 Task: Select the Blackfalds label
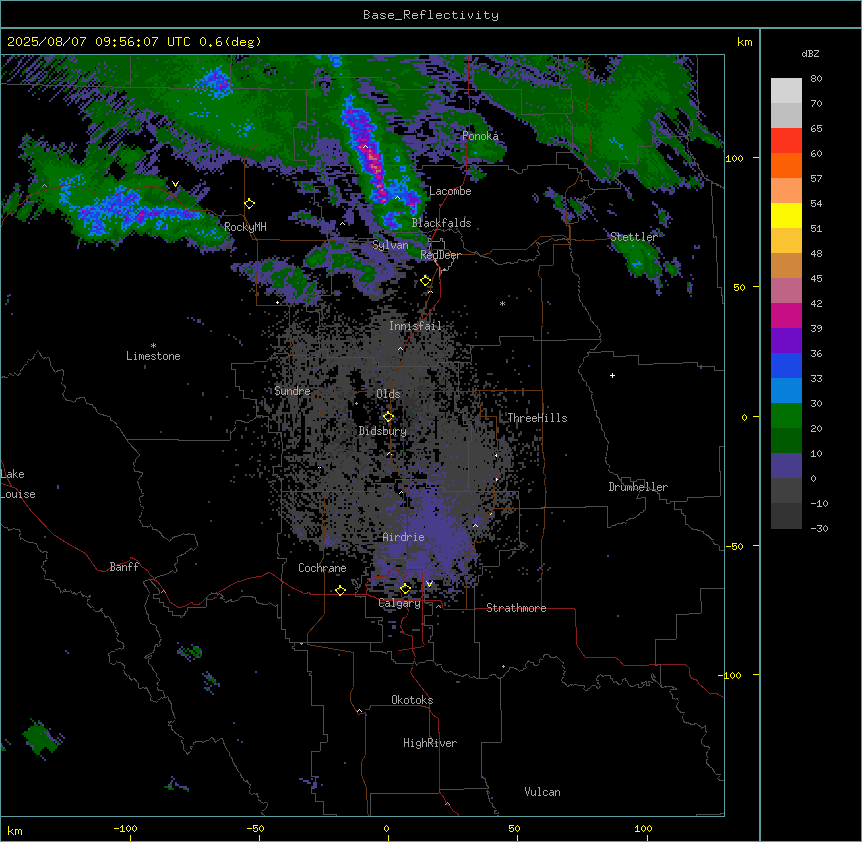point(441,223)
